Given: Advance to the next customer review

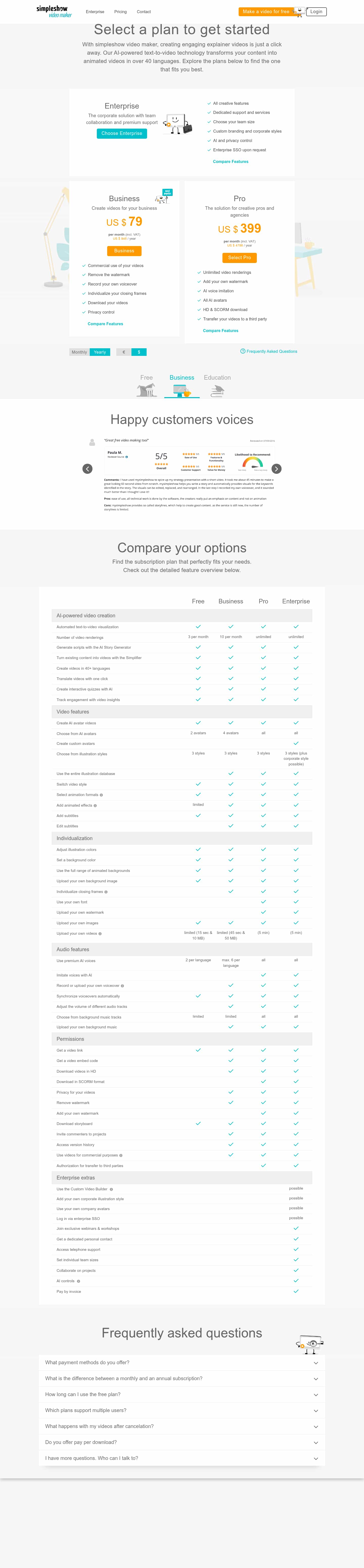Looking at the screenshot, I should (x=277, y=469).
